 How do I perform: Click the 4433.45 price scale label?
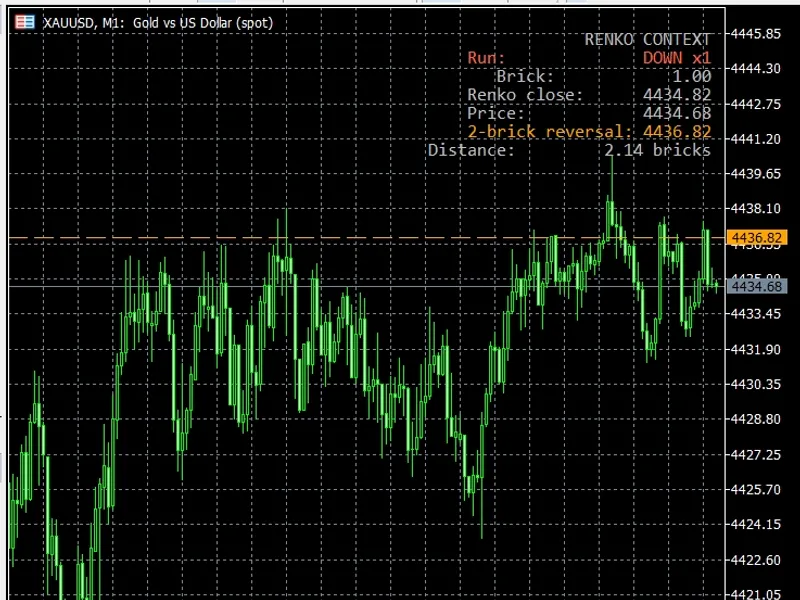click(756, 314)
